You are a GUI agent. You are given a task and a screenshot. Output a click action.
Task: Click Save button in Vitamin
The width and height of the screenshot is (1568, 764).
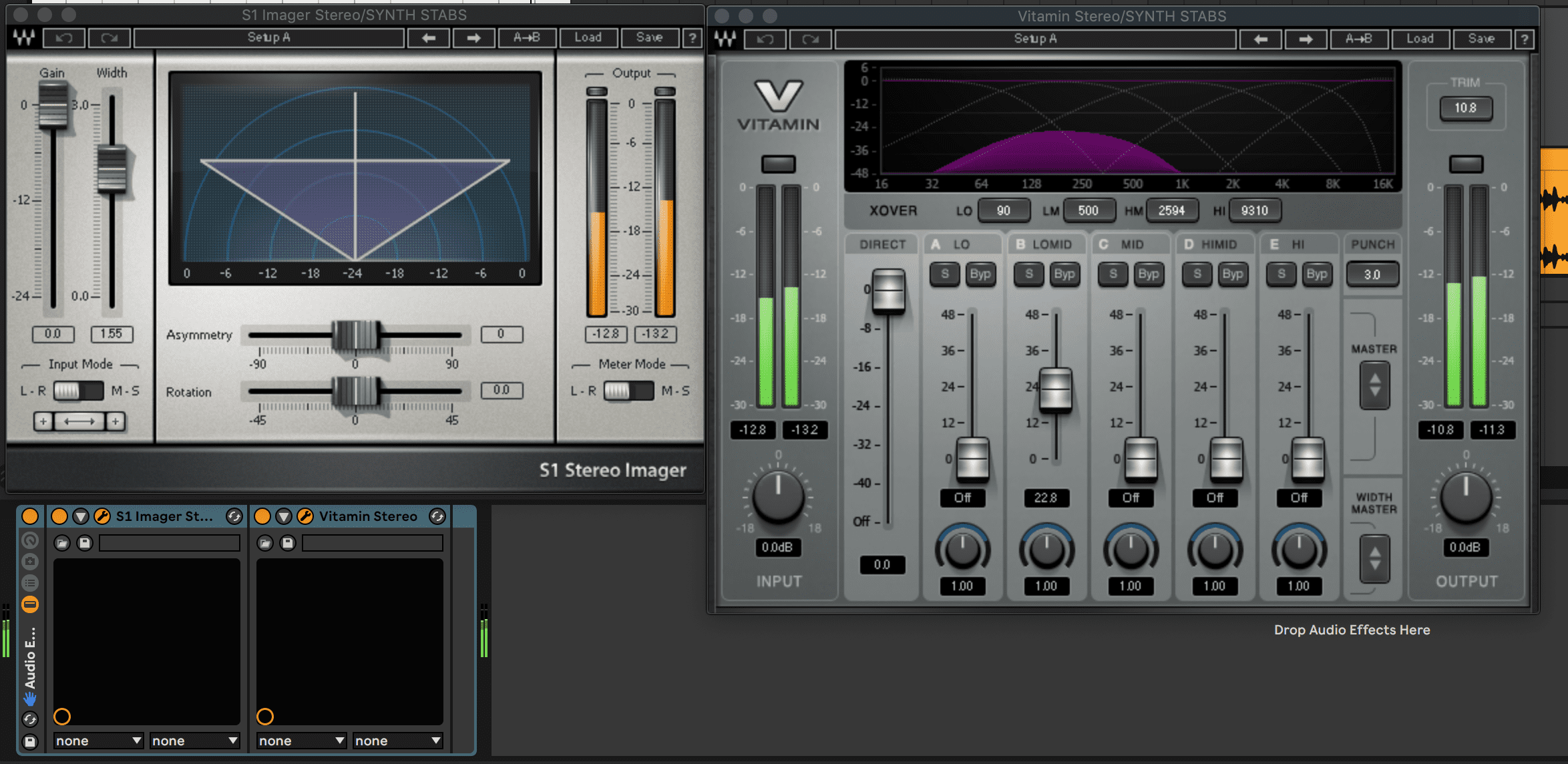(1482, 39)
